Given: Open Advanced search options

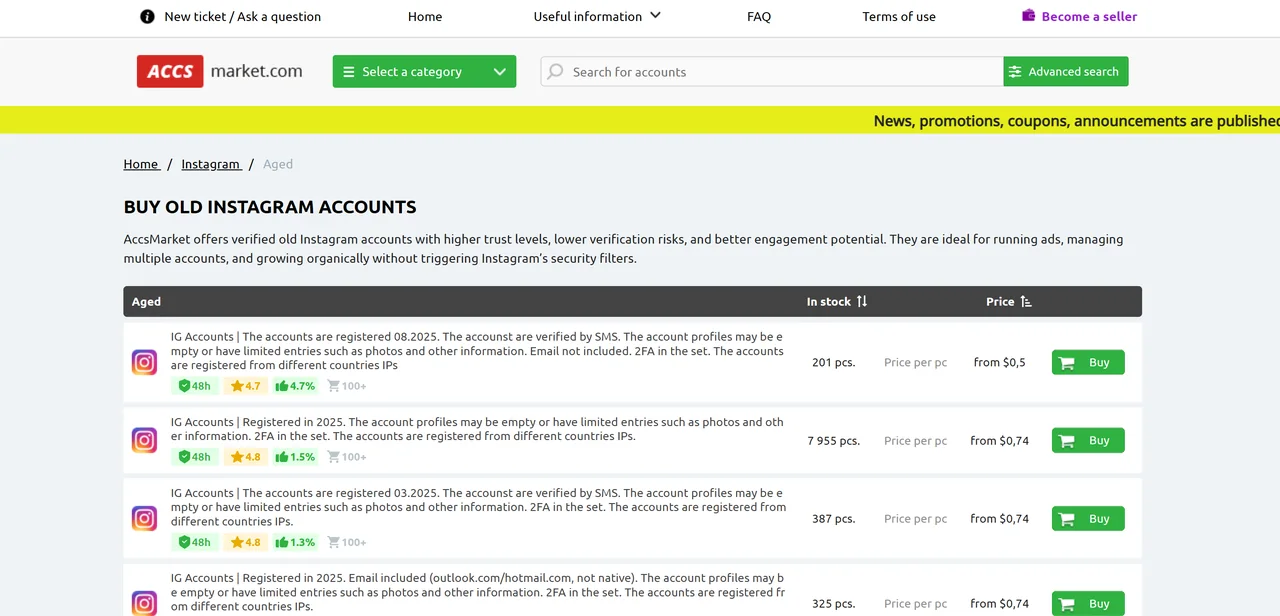Looking at the screenshot, I should click(x=1065, y=72).
